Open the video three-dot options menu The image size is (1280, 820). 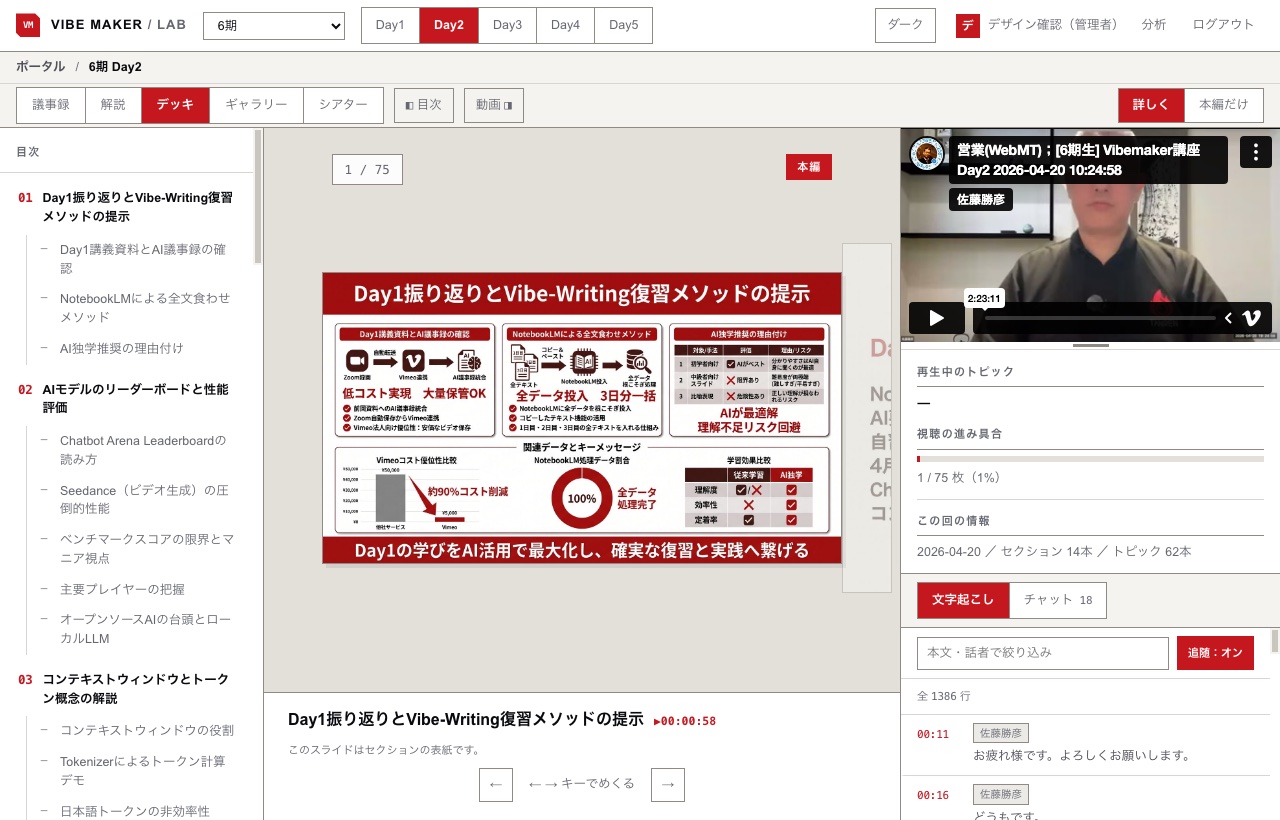click(x=1256, y=152)
